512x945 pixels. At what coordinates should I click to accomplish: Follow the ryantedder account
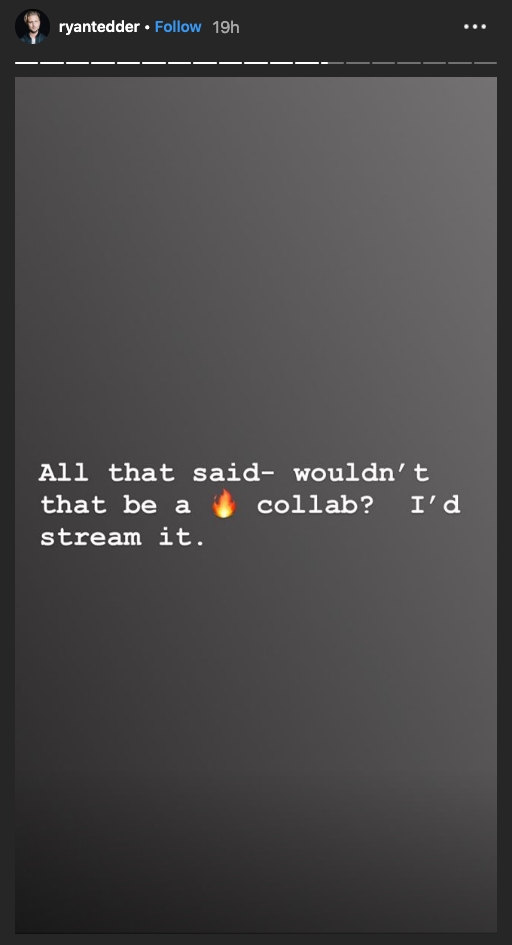tap(178, 27)
